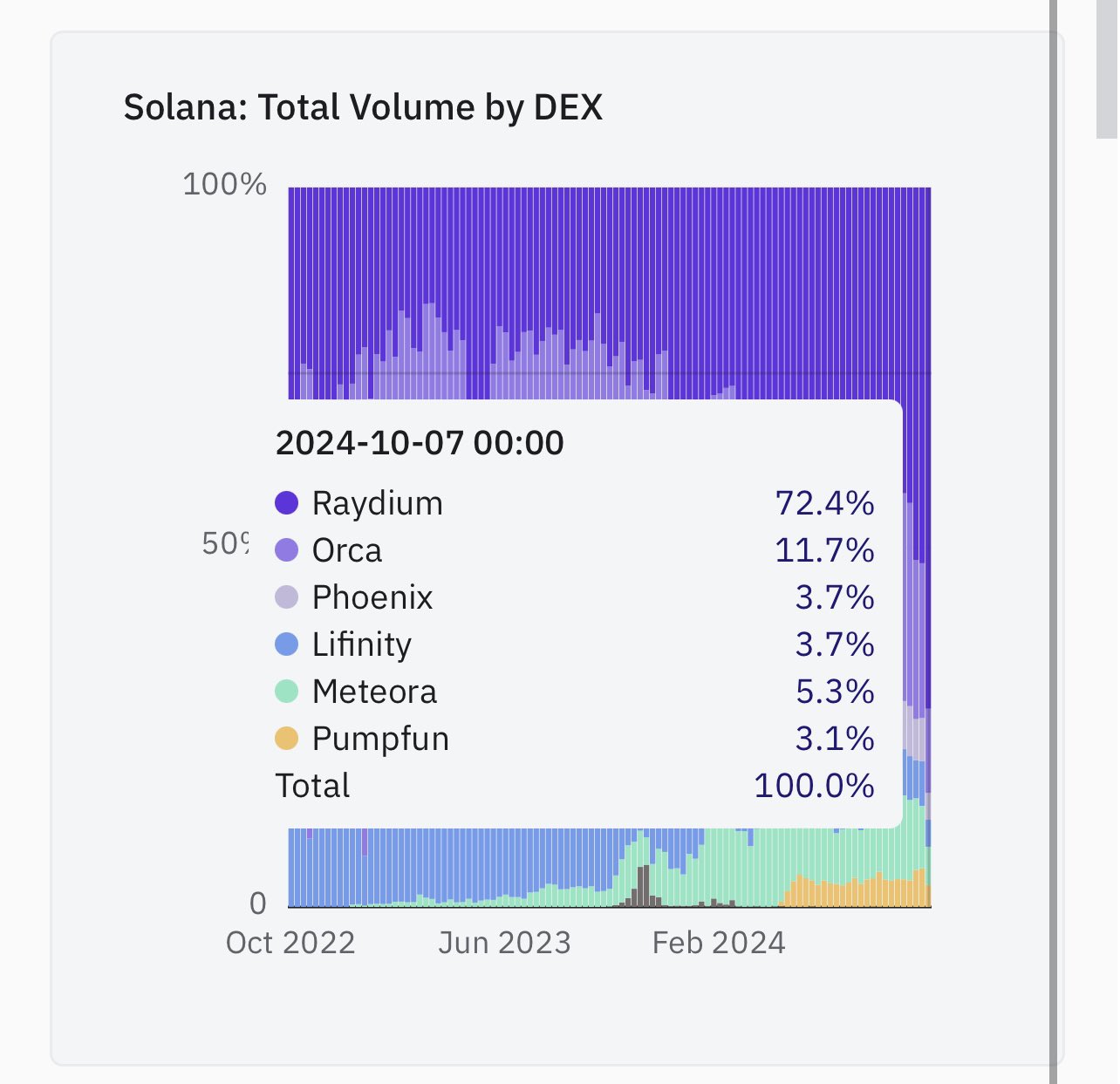Click the Lifinity blue legend dot
1120x1084 pixels.
(x=286, y=644)
